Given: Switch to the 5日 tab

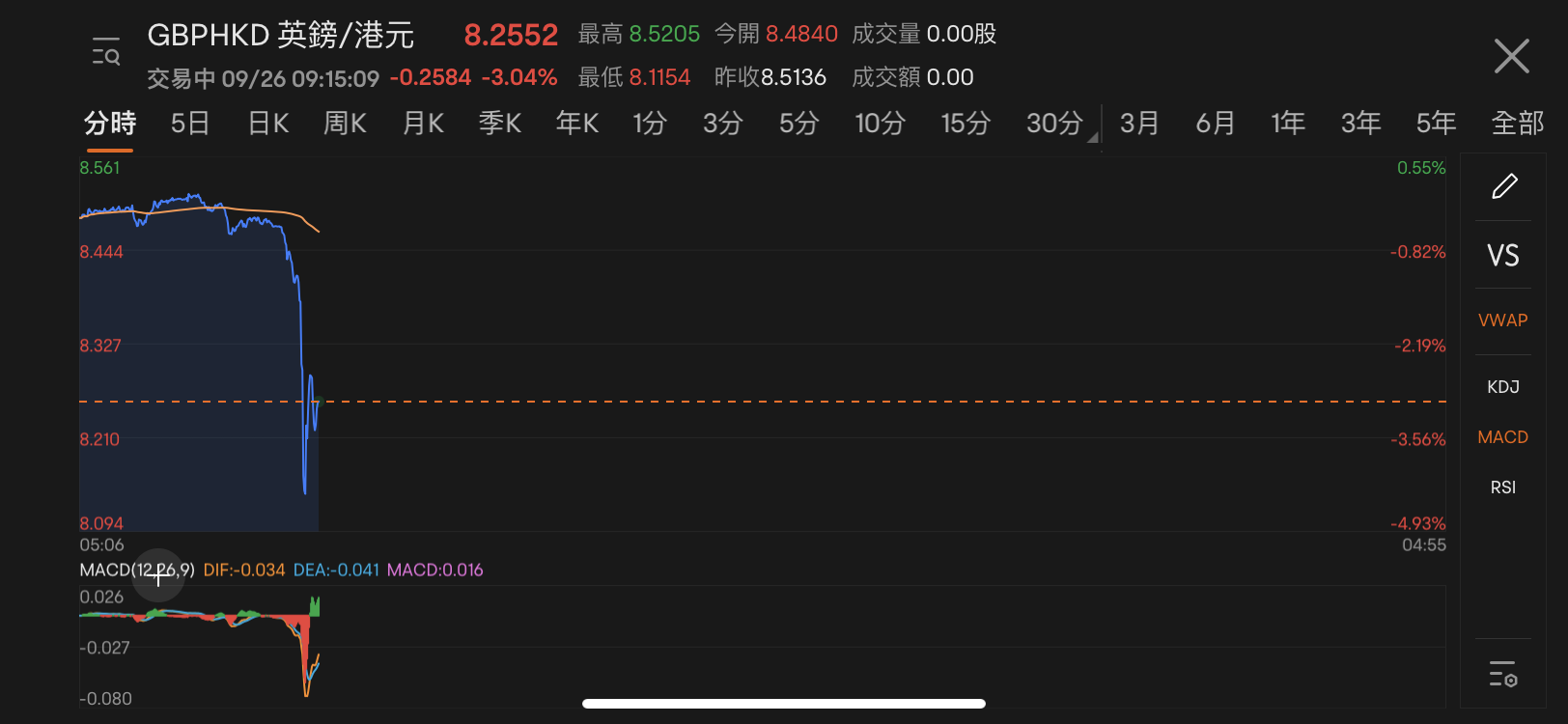Looking at the screenshot, I should 190,124.
